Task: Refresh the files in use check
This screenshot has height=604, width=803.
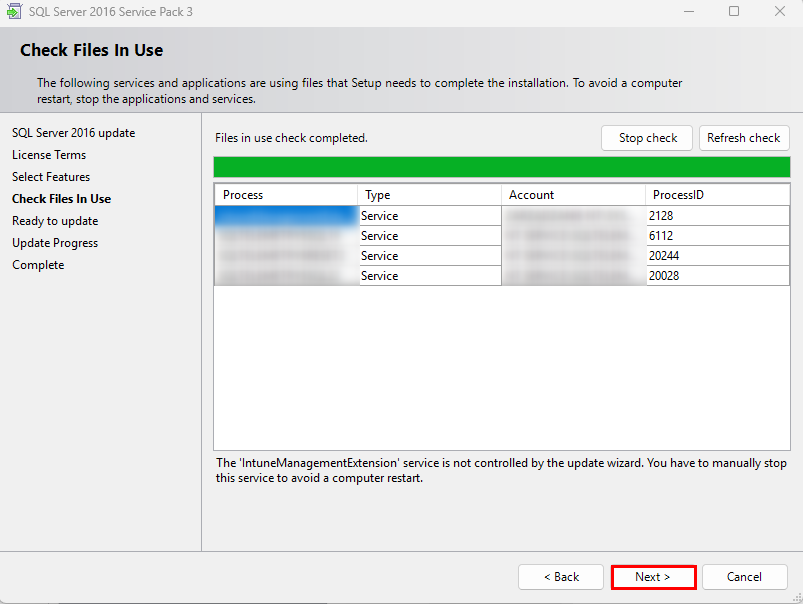Action: coord(744,138)
